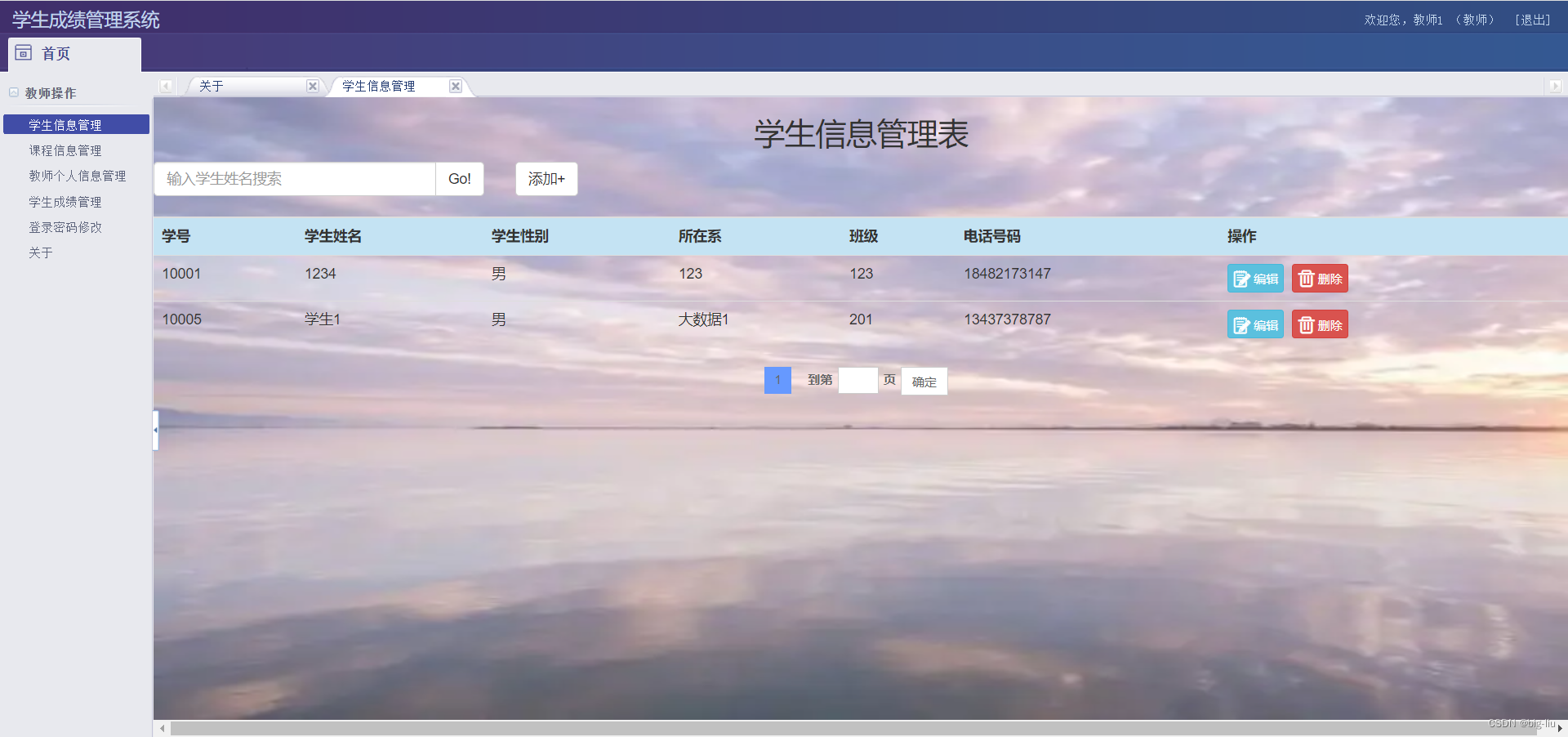Click the 操作 column header
1568x737 pixels.
click(1242, 236)
